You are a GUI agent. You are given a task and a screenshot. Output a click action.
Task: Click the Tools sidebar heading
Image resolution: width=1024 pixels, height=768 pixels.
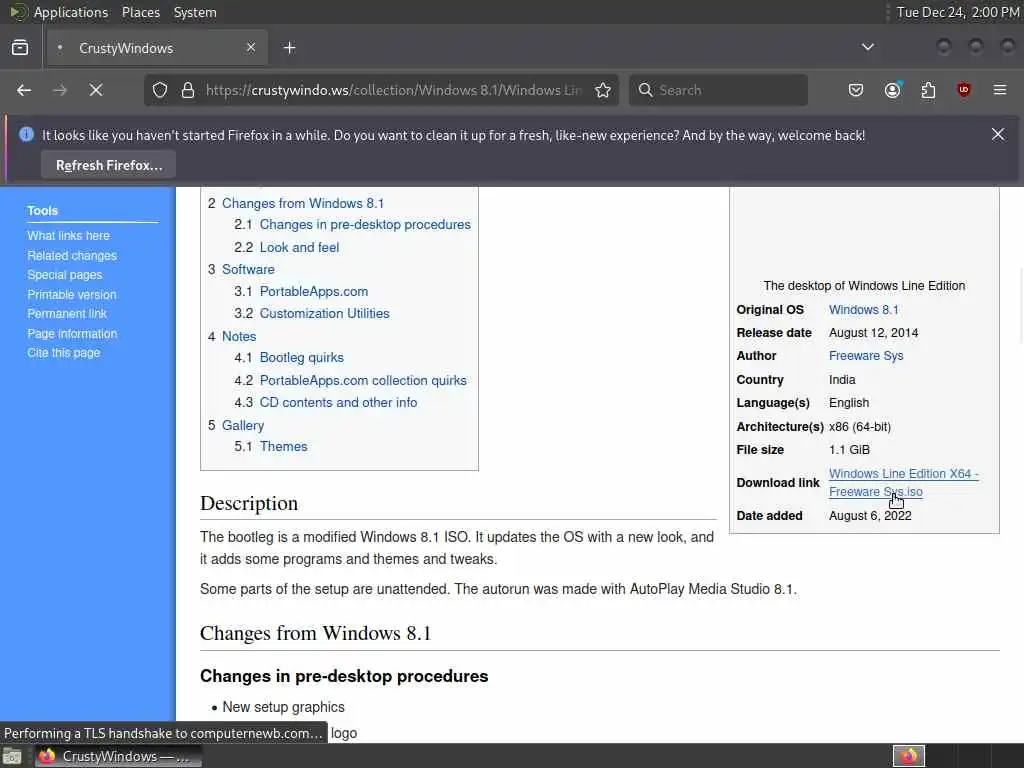(42, 211)
